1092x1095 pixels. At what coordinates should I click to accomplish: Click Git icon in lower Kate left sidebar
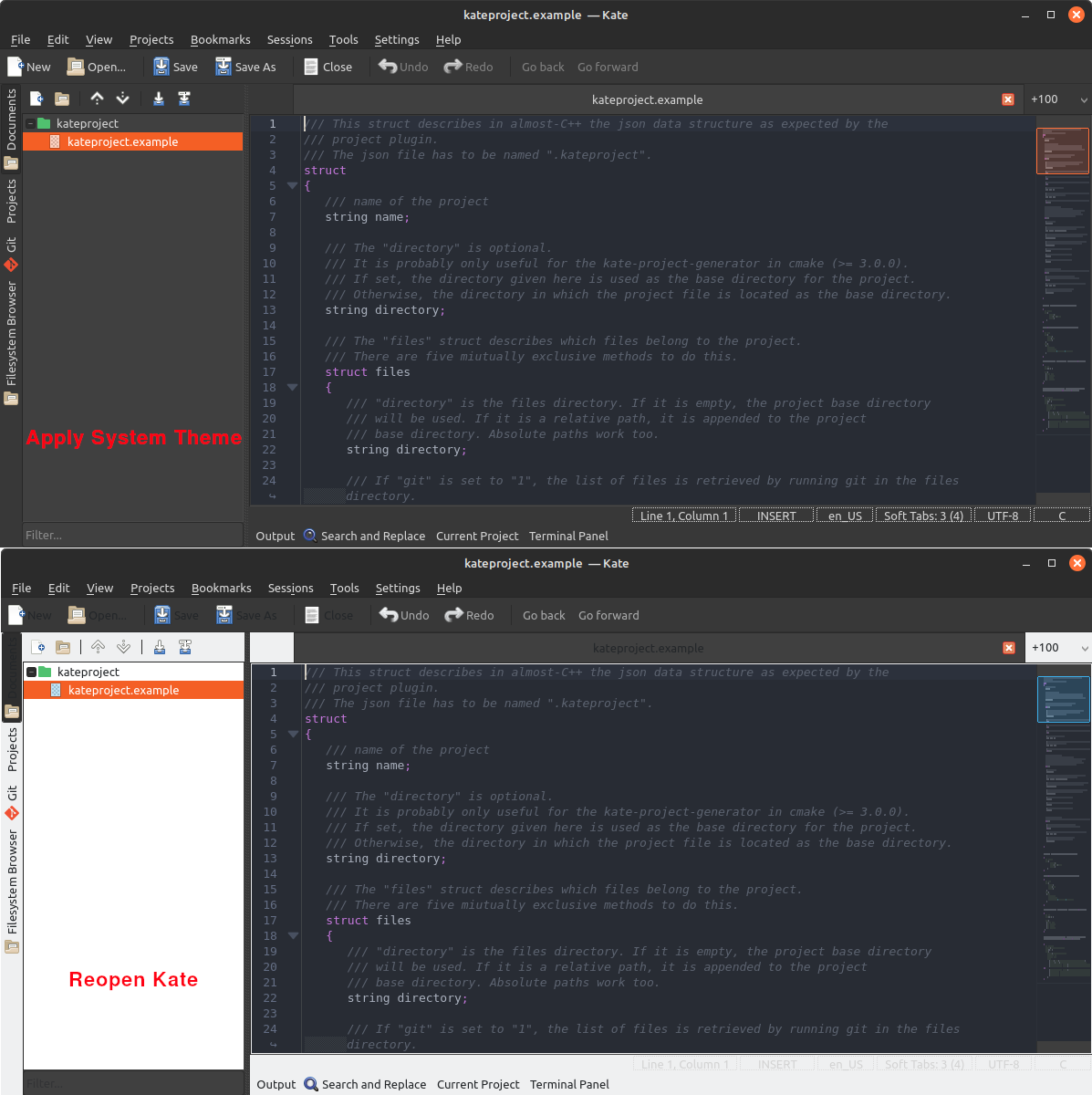[x=12, y=814]
